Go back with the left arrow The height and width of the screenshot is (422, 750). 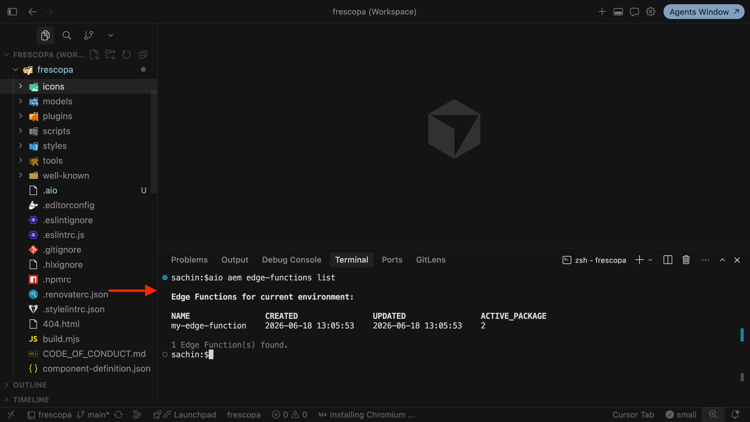coord(33,11)
